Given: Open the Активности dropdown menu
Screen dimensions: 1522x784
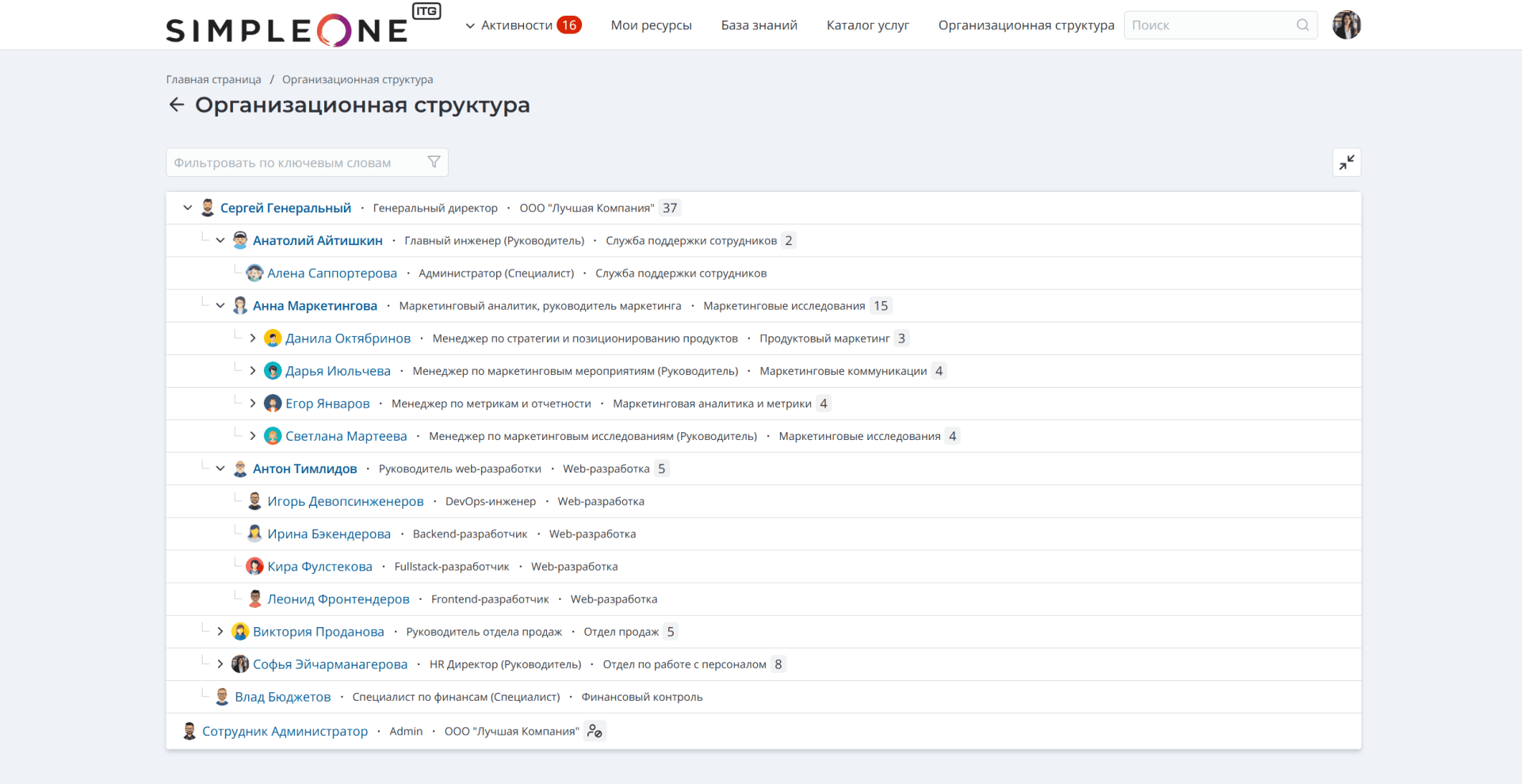Looking at the screenshot, I should (x=516, y=25).
